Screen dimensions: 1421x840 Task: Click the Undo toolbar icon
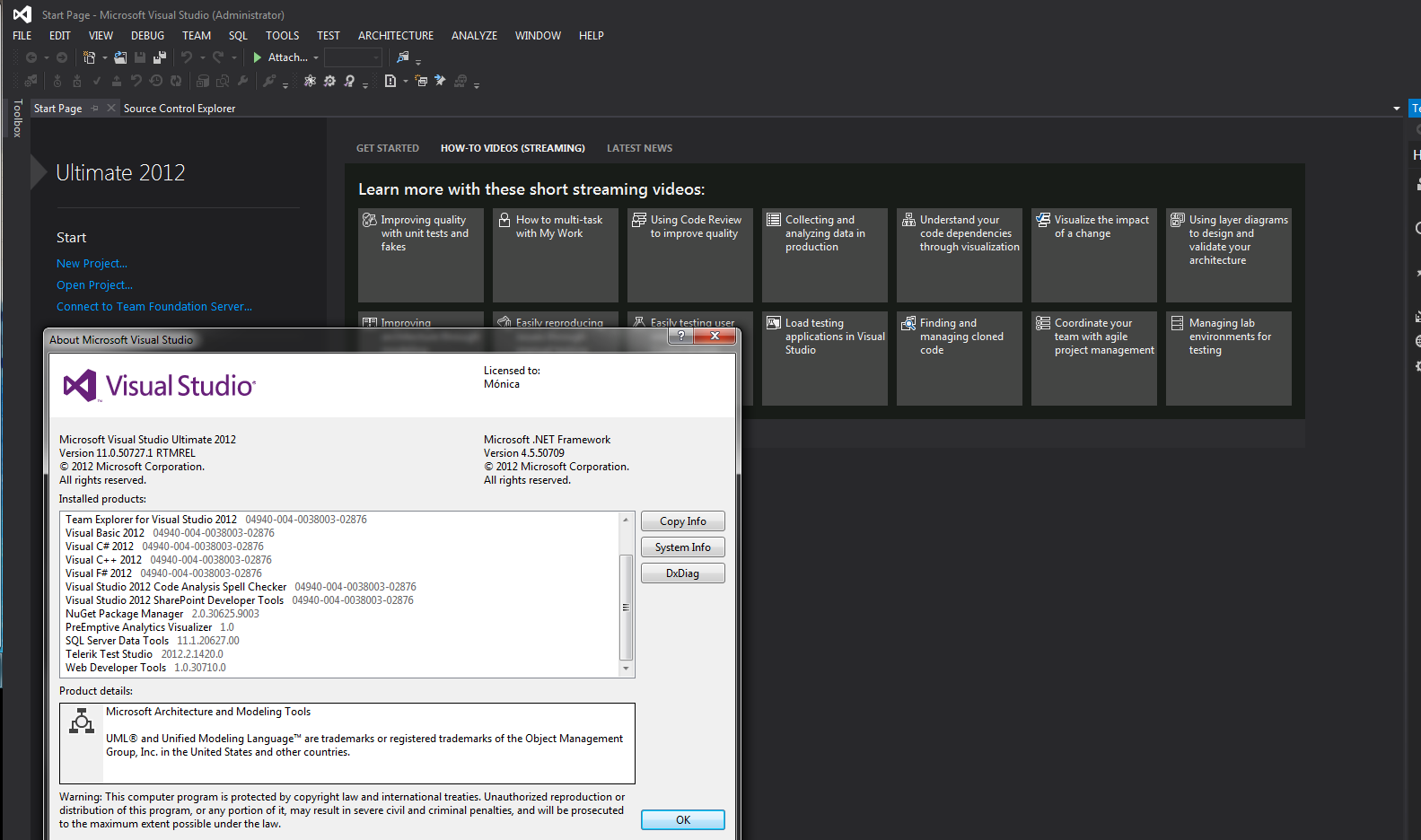[x=187, y=57]
